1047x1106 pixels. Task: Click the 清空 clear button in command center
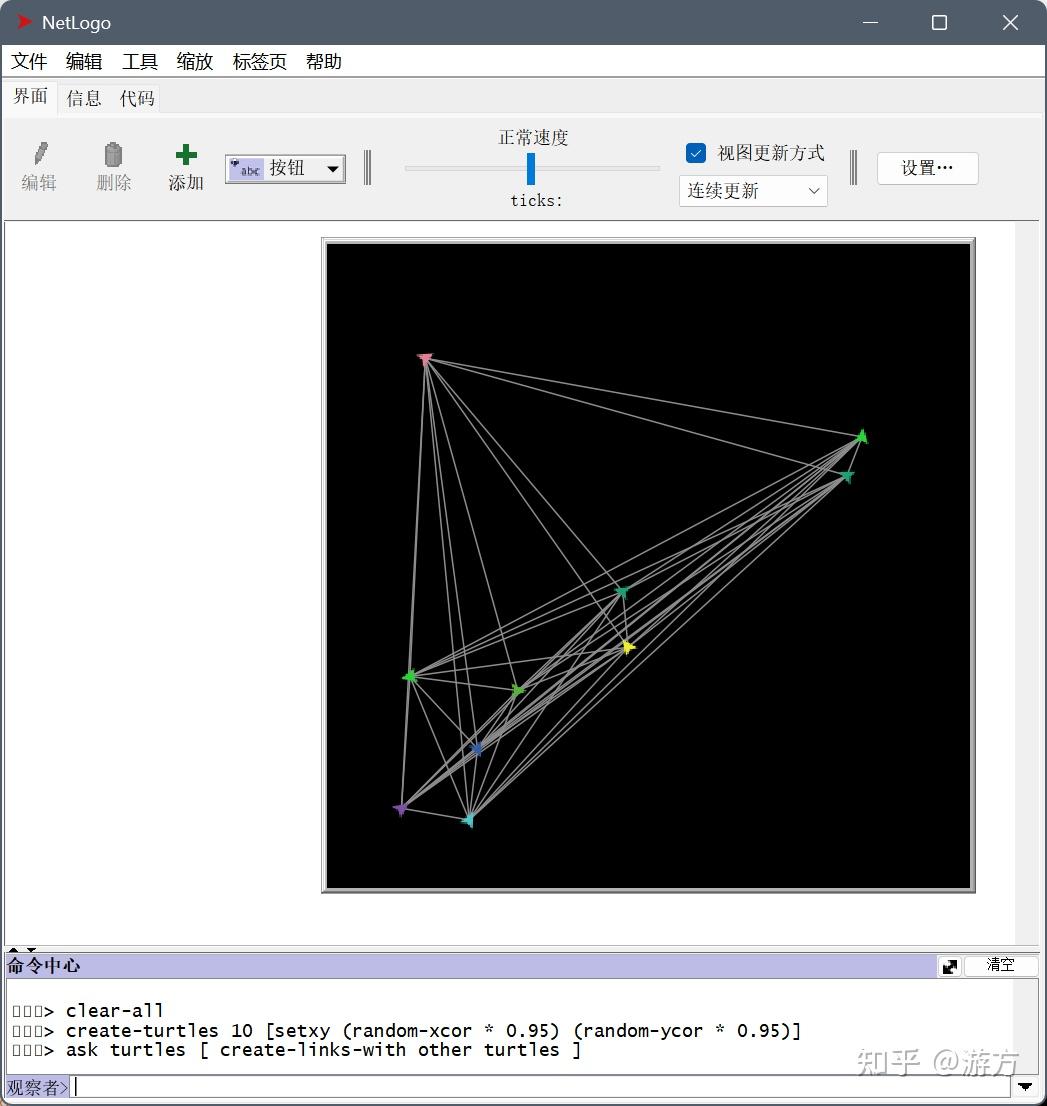[1000, 965]
